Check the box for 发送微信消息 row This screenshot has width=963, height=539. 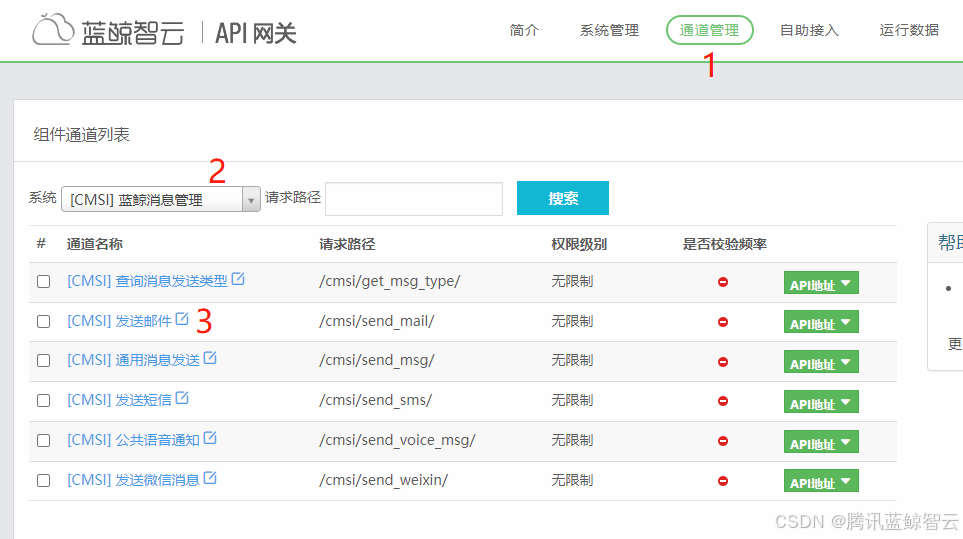(44, 480)
